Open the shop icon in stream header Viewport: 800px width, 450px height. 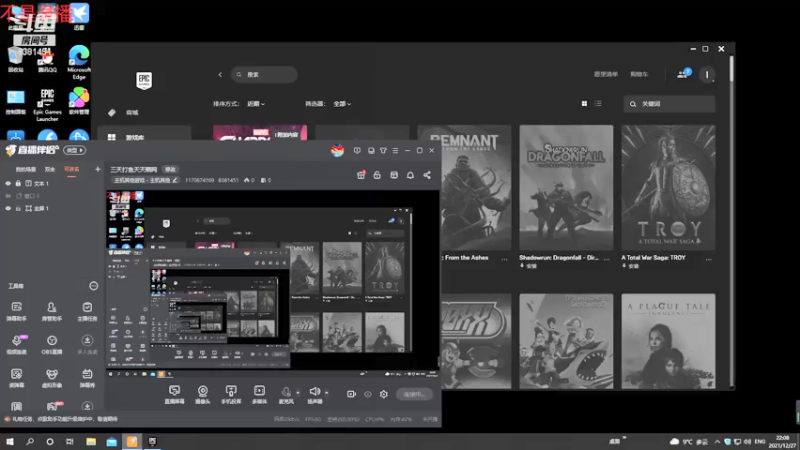point(394,175)
